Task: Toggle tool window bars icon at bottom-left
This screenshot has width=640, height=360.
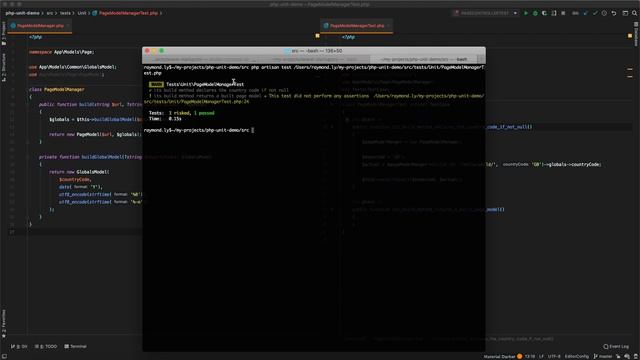Action: [4, 357]
